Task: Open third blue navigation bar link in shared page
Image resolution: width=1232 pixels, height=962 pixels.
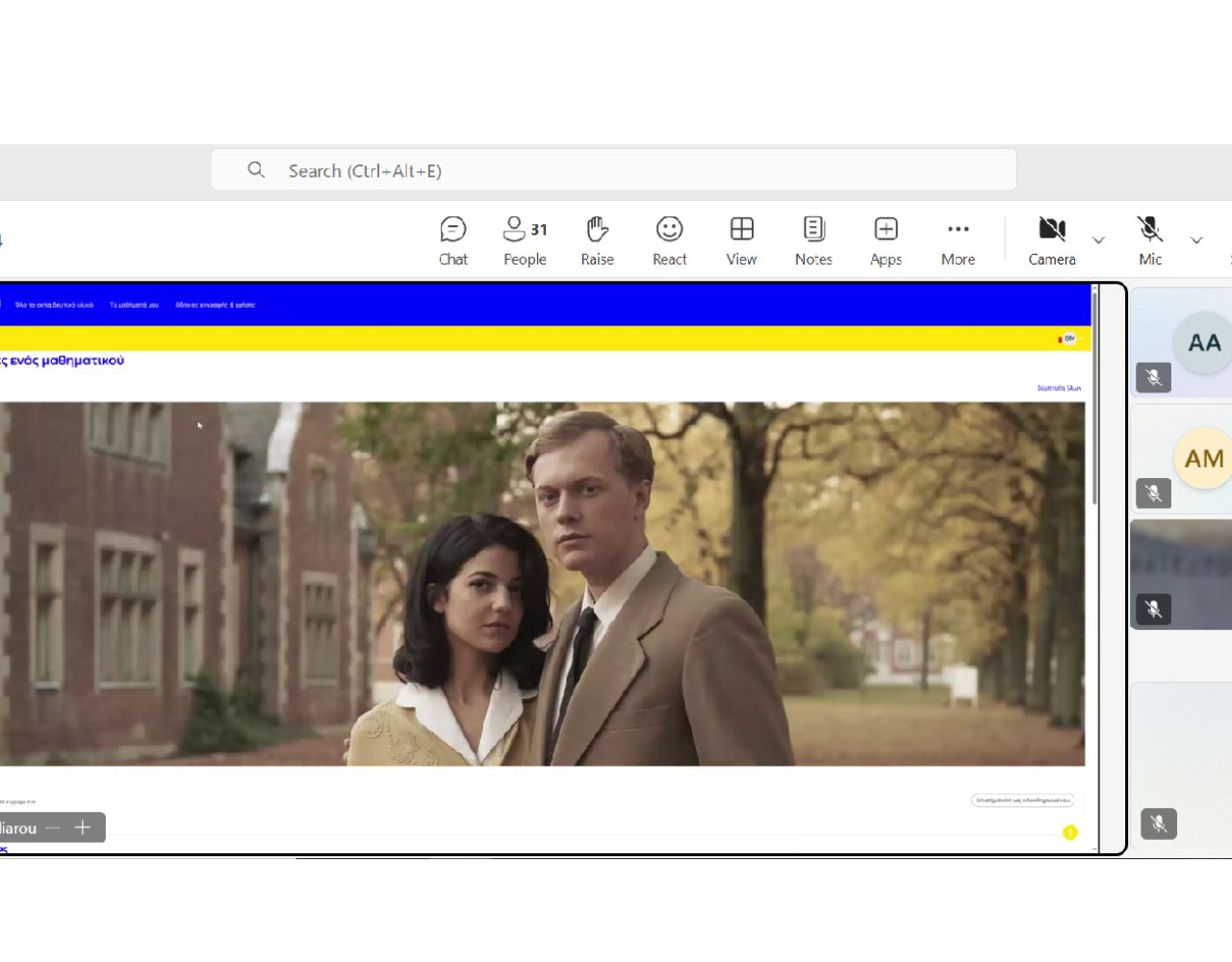Action: 216,305
